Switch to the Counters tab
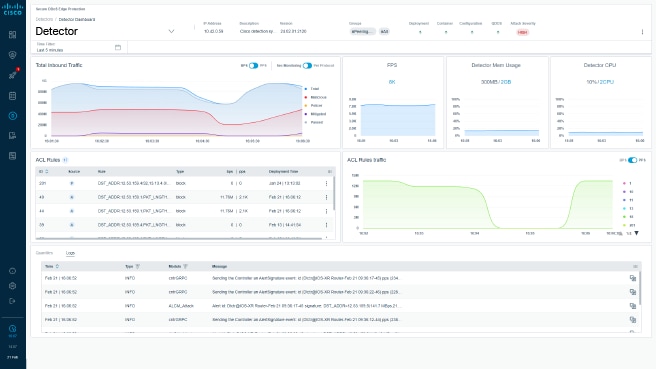 pos(44,253)
